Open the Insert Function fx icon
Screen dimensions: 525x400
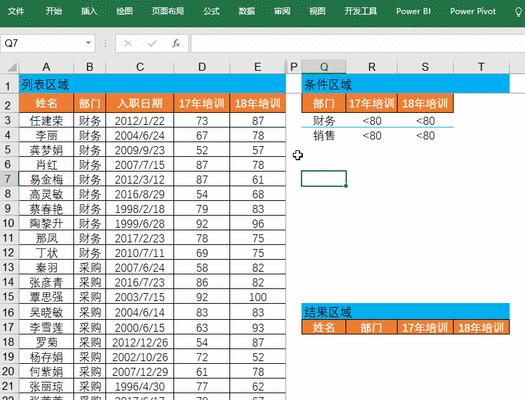[176, 43]
